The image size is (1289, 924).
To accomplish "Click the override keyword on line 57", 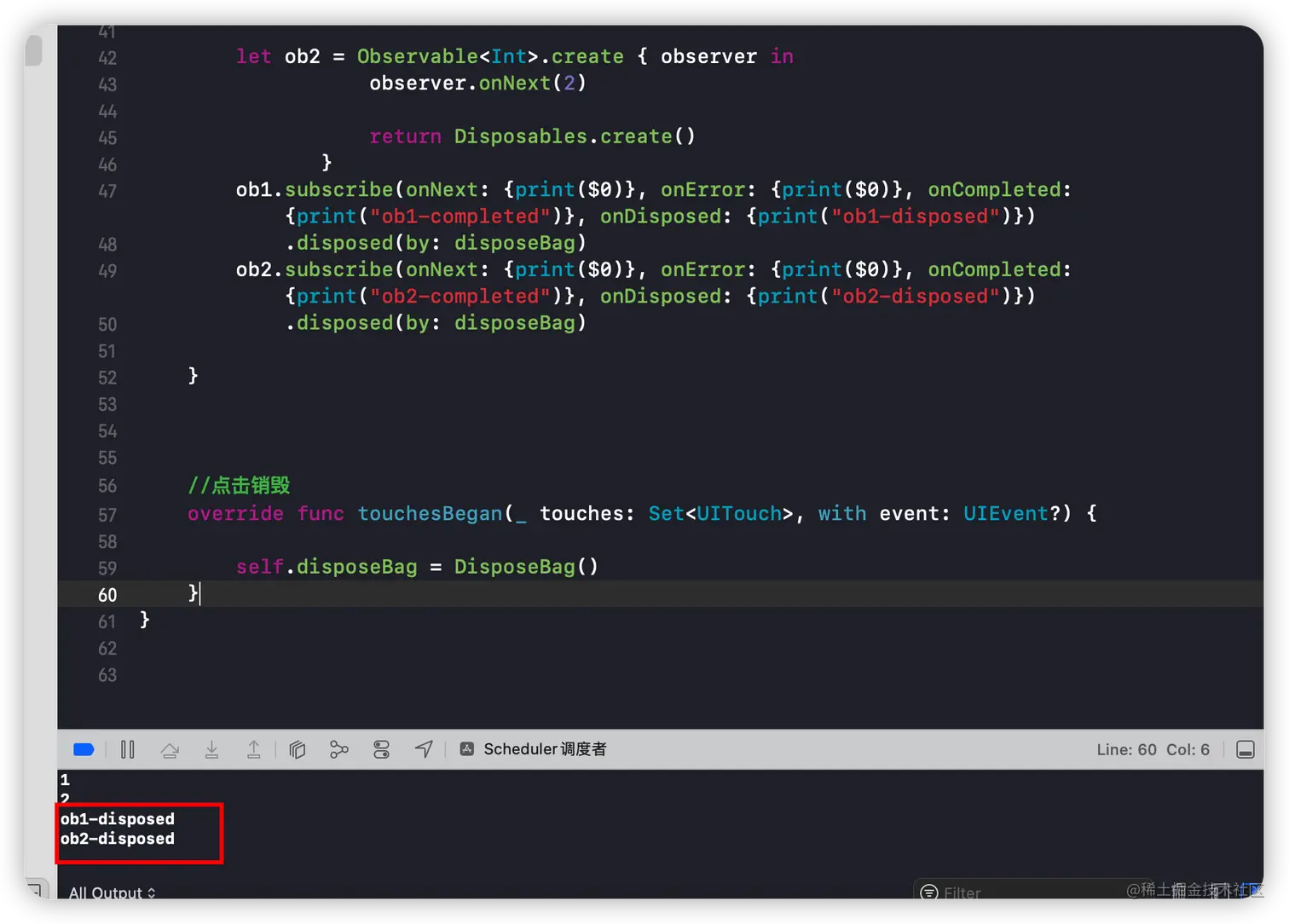I will [x=235, y=513].
